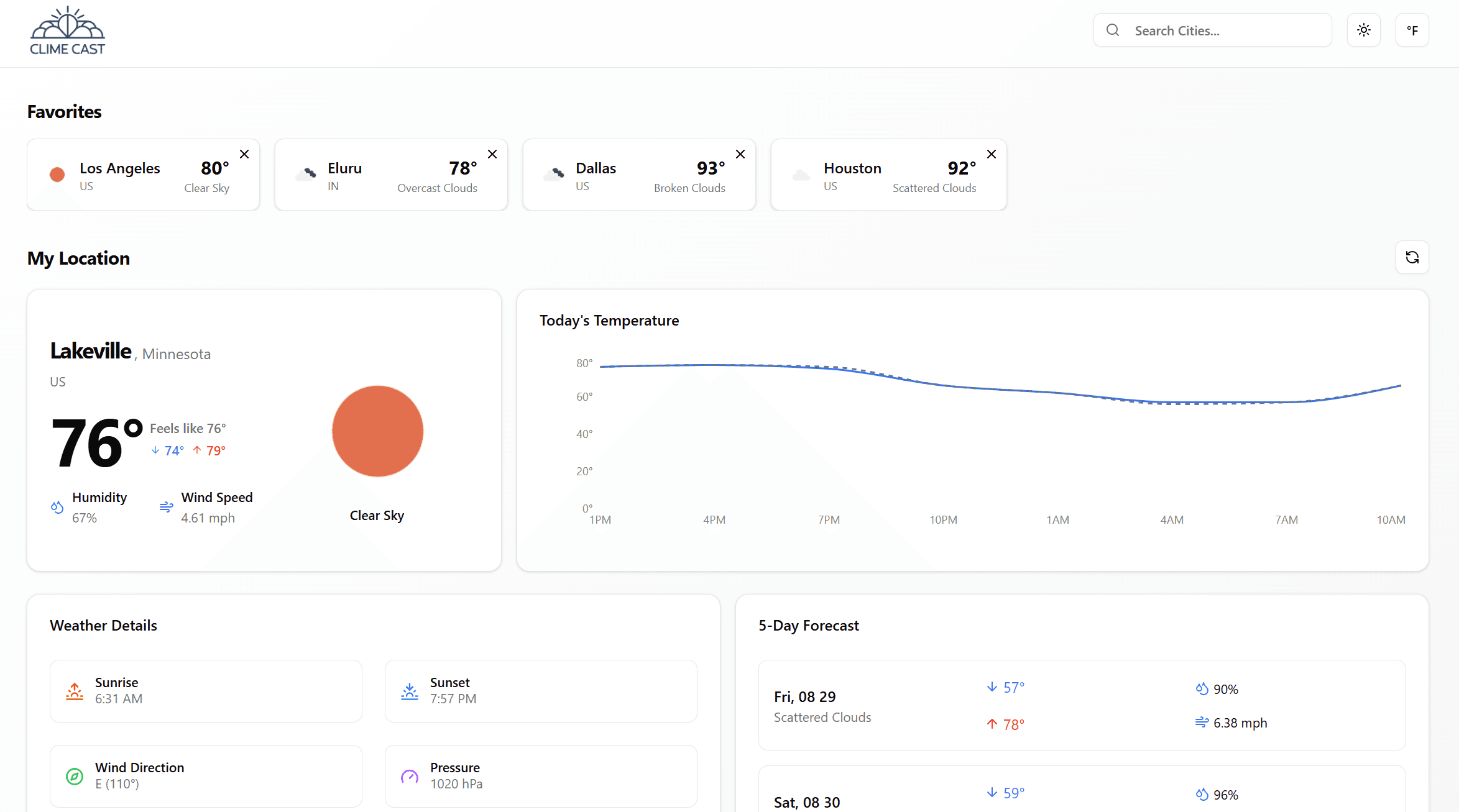Viewport: 1459px width, 812px height.
Task: Click the Sunset icon
Action: click(410, 691)
